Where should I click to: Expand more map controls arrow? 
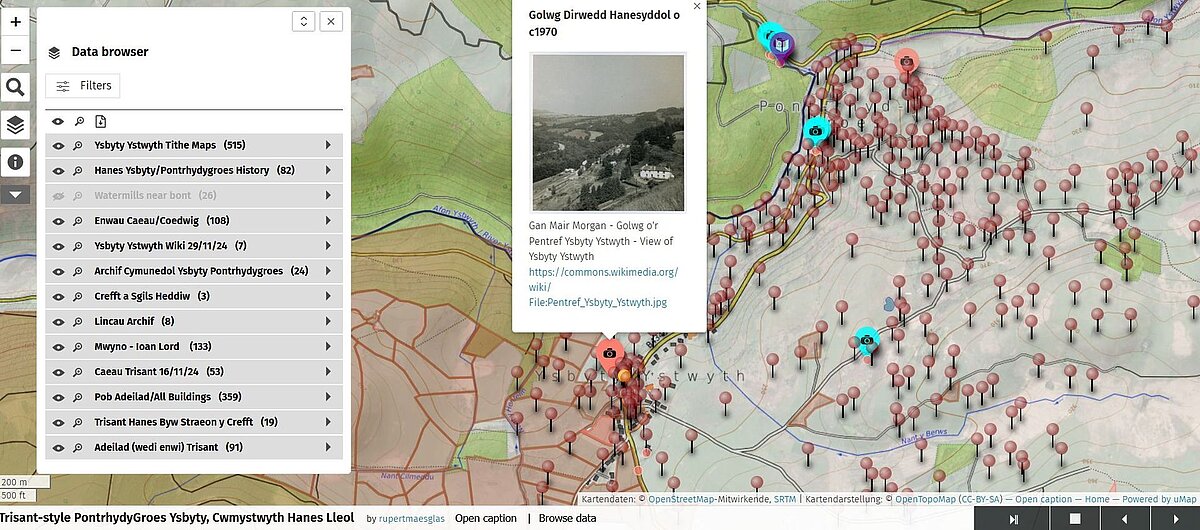(x=15, y=195)
